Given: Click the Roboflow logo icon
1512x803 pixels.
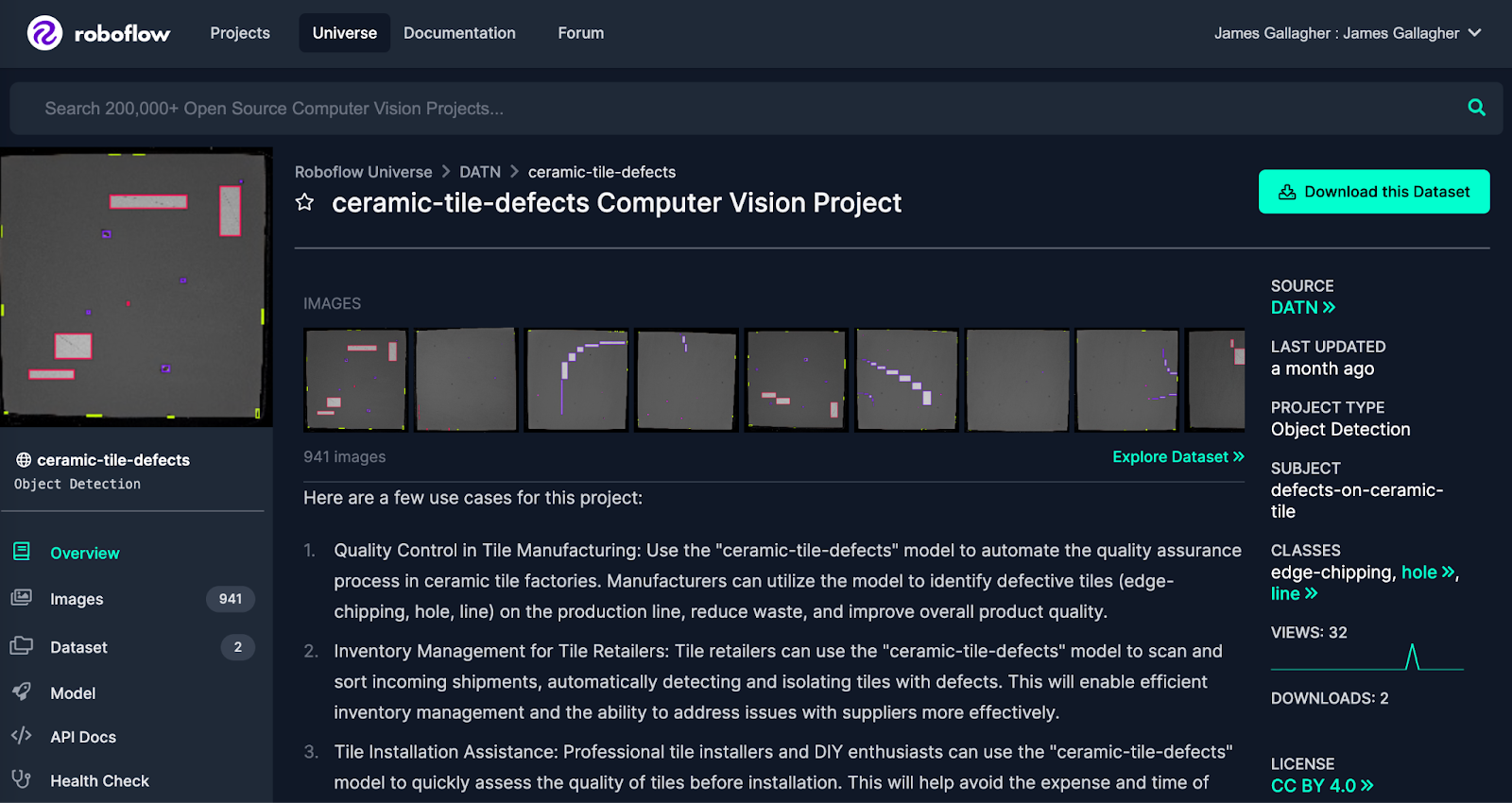Looking at the screenshot, I should pos(44,33).
